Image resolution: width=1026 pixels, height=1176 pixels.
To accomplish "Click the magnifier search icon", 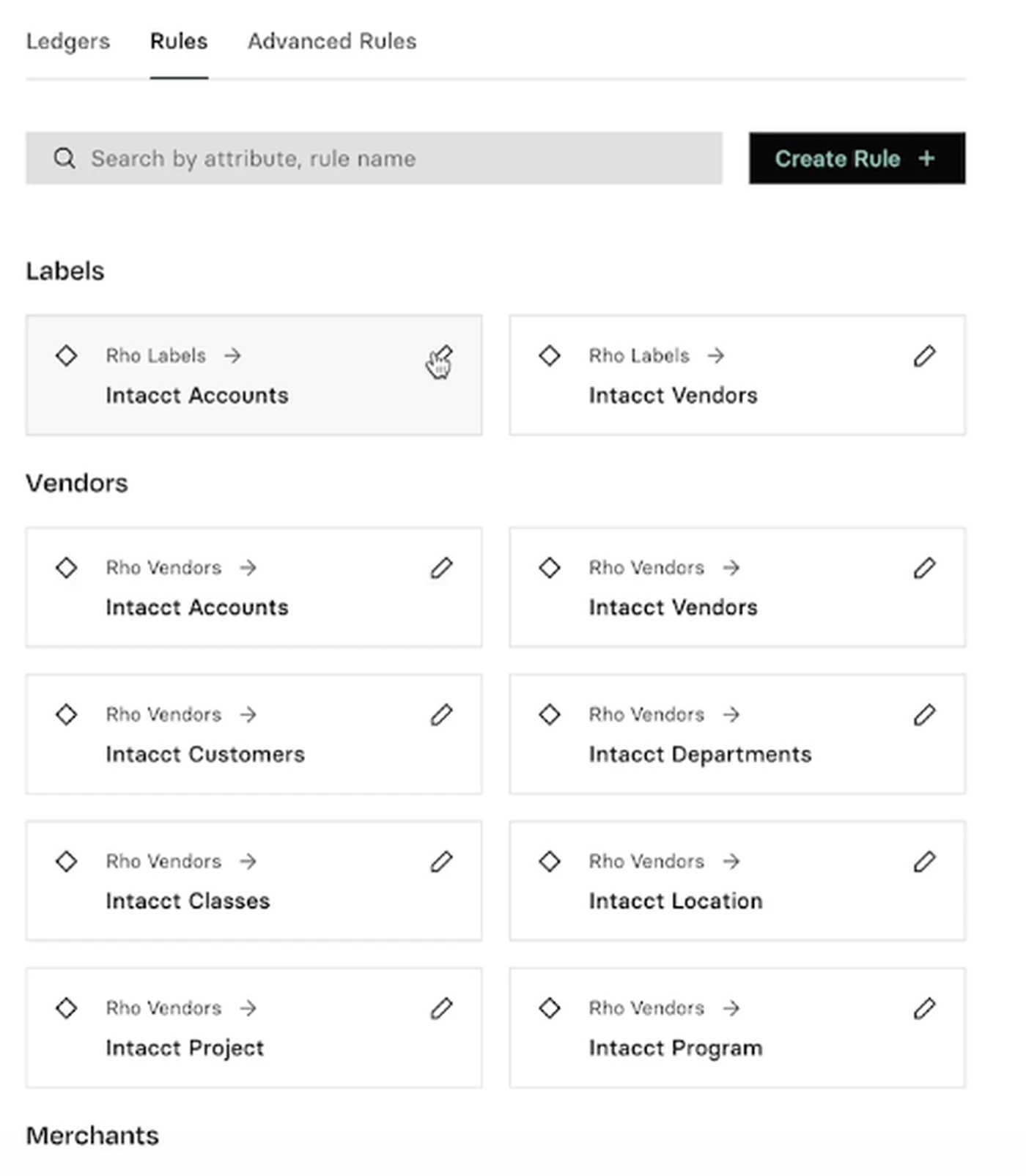I will (64, 158).
